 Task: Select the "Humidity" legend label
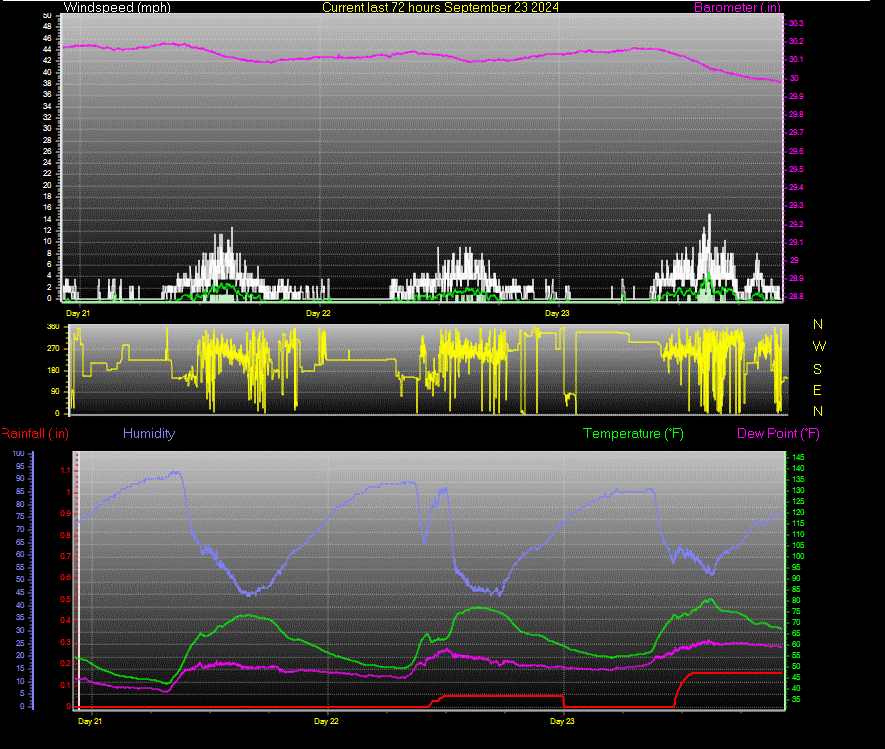(x=149, y=433)
